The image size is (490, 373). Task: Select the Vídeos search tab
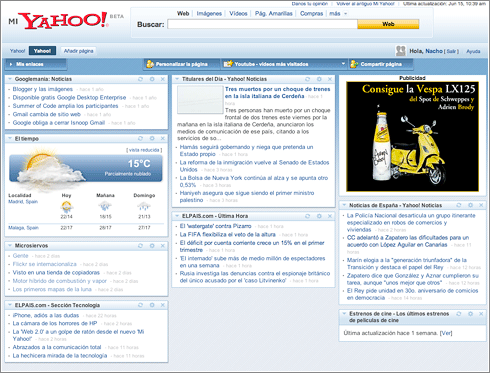tap(238, 14)
